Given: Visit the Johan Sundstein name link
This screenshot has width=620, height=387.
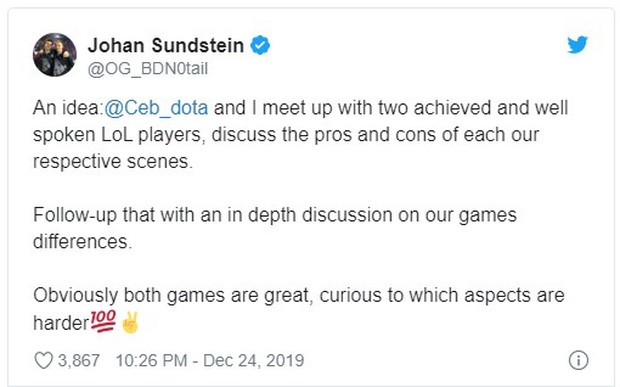Looking at the screenshot, I should tap(166, 45).
